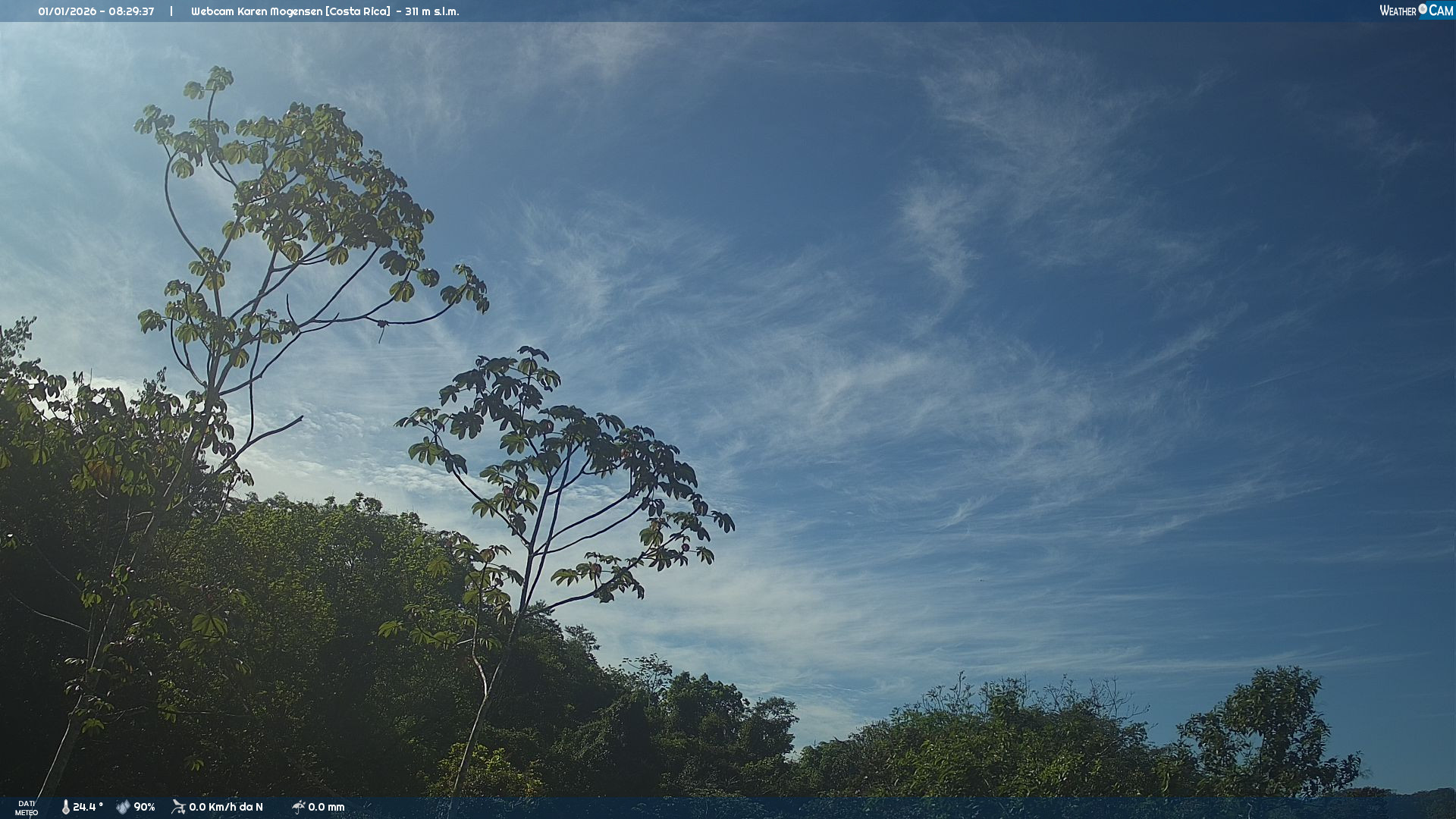Click the camera lens in WeatherCam logo
Screen dimensions: 1456x819
pos(1423,9)
